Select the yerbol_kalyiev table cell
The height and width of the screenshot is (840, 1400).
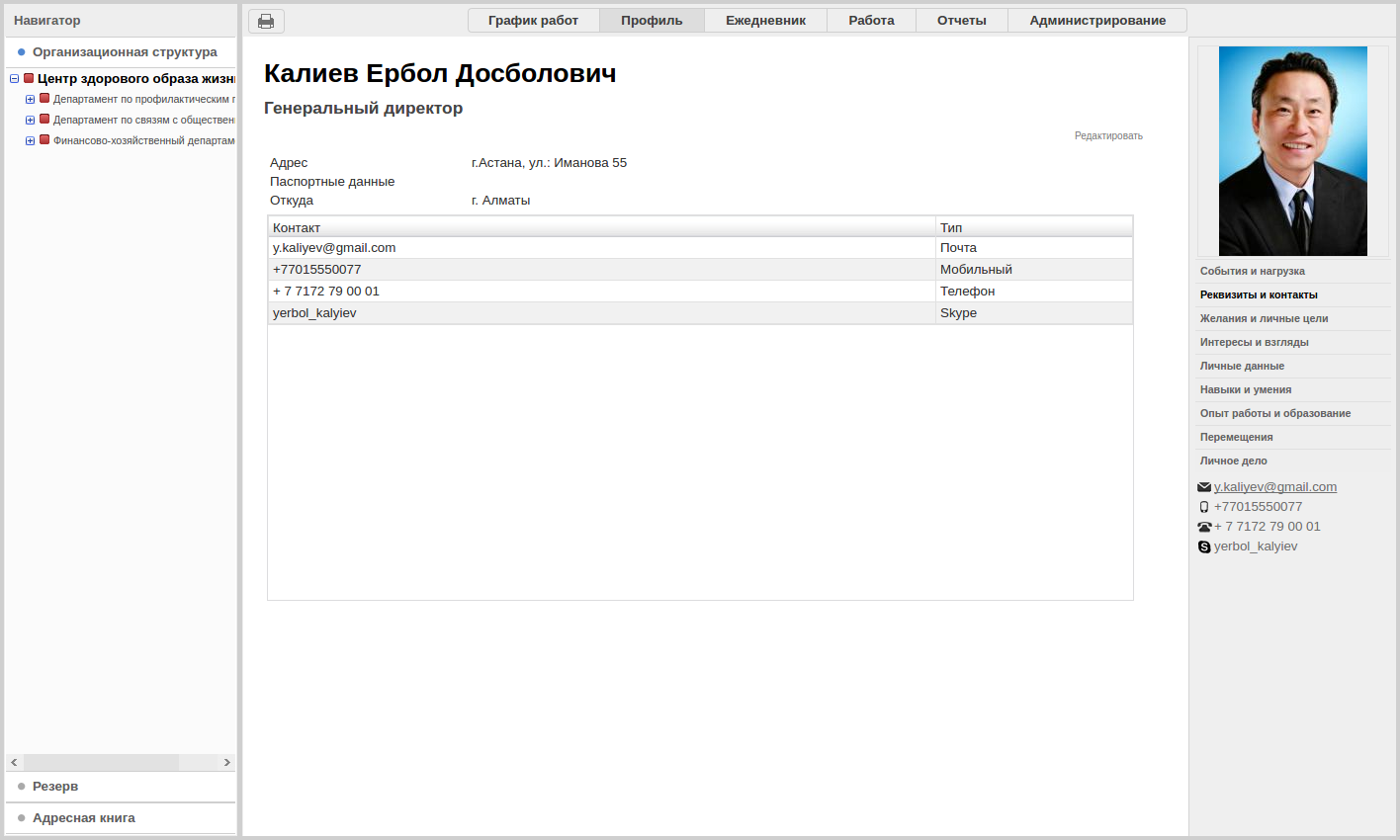pyautogui.click(x=601, y=313)
